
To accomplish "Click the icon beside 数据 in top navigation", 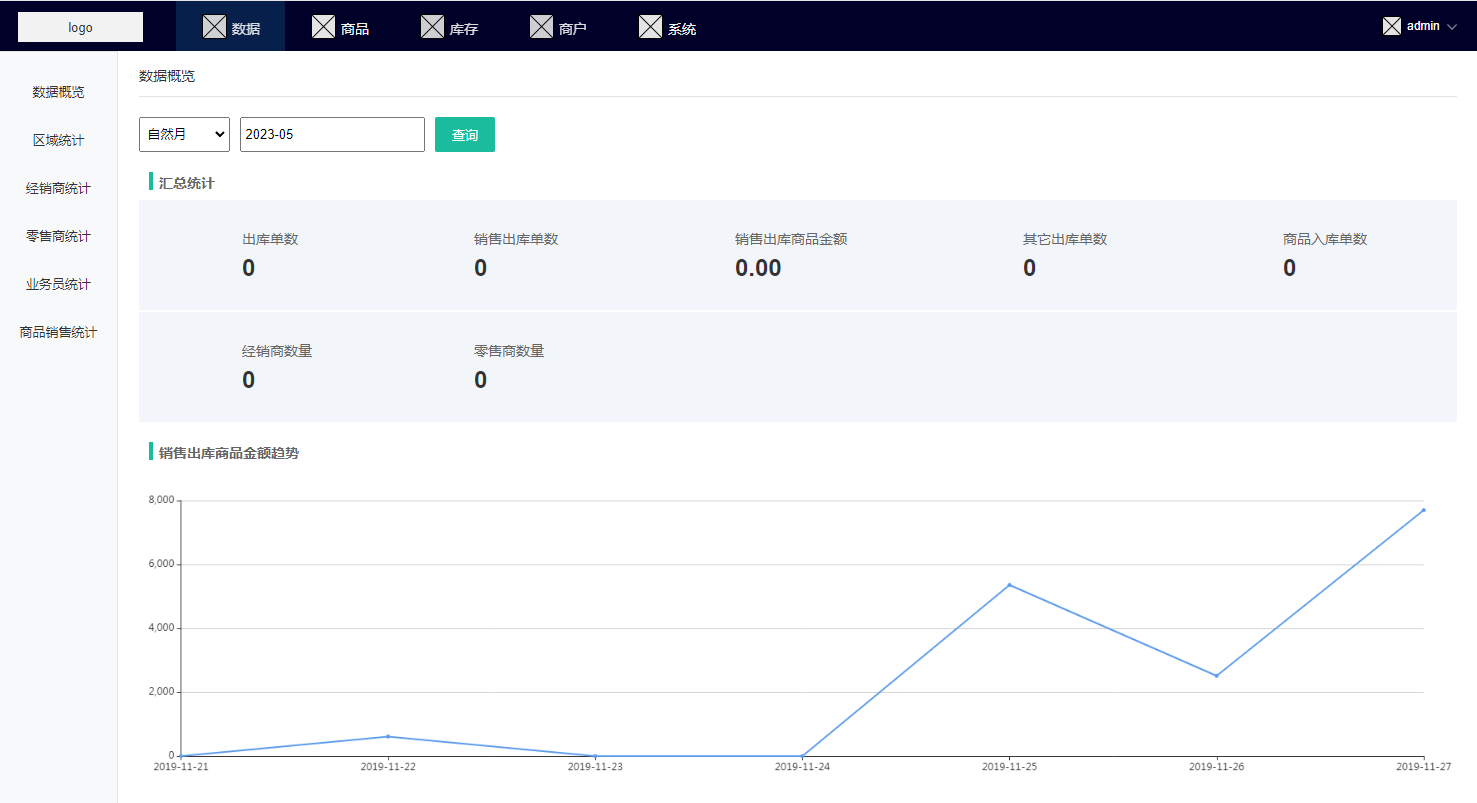I will coord(214,27).
